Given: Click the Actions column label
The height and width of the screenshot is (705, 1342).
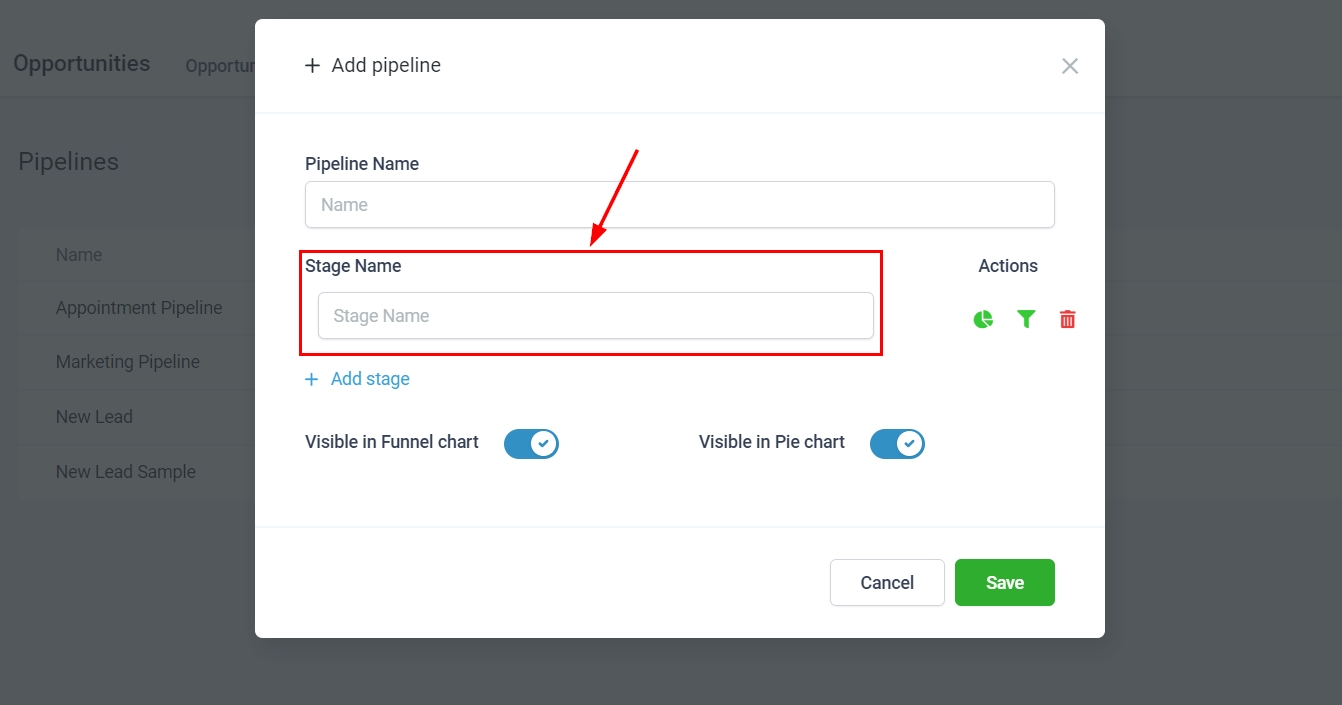Looking at the screenshot, I should click(x=1007, y=266).
